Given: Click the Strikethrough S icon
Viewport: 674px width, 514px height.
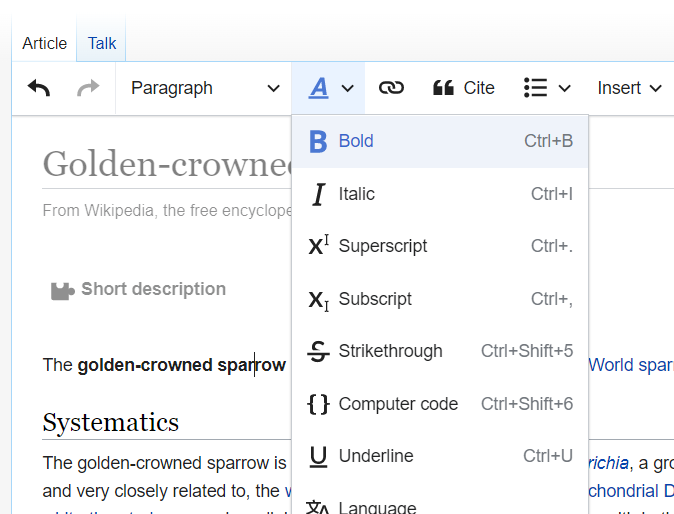Looking at the screenshot, I should click(318, 351).
